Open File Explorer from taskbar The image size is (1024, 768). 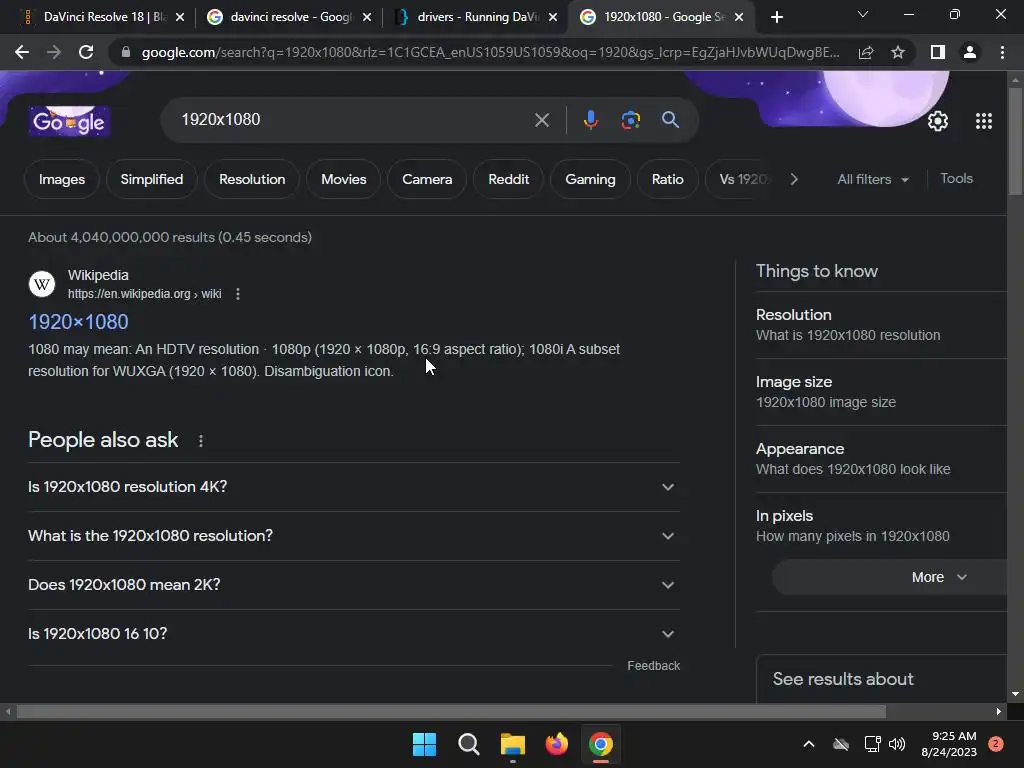coord(513,744)
